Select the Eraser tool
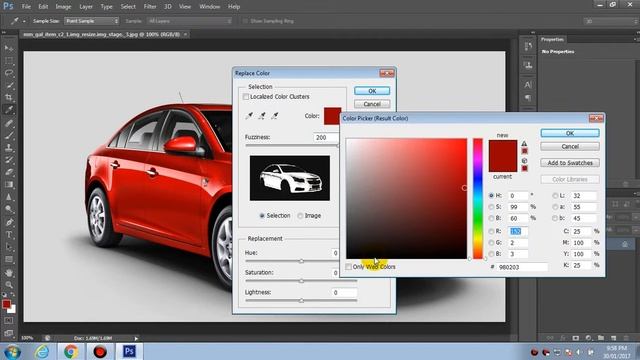This screenshot has height=360, width=640. [9, 172]
